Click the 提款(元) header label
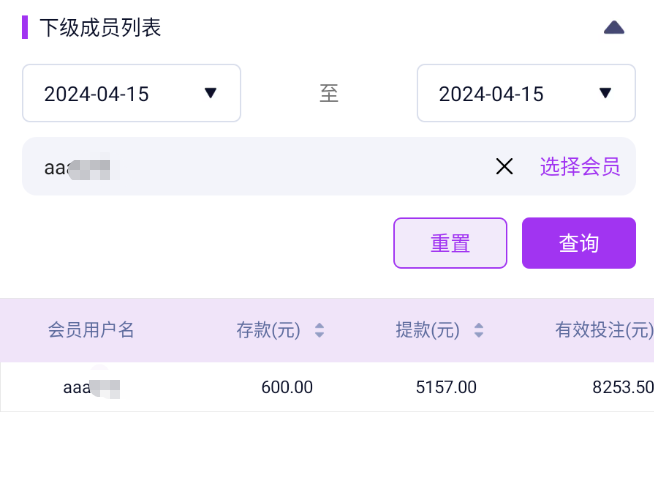654x493 pixels. coord(427,330)
